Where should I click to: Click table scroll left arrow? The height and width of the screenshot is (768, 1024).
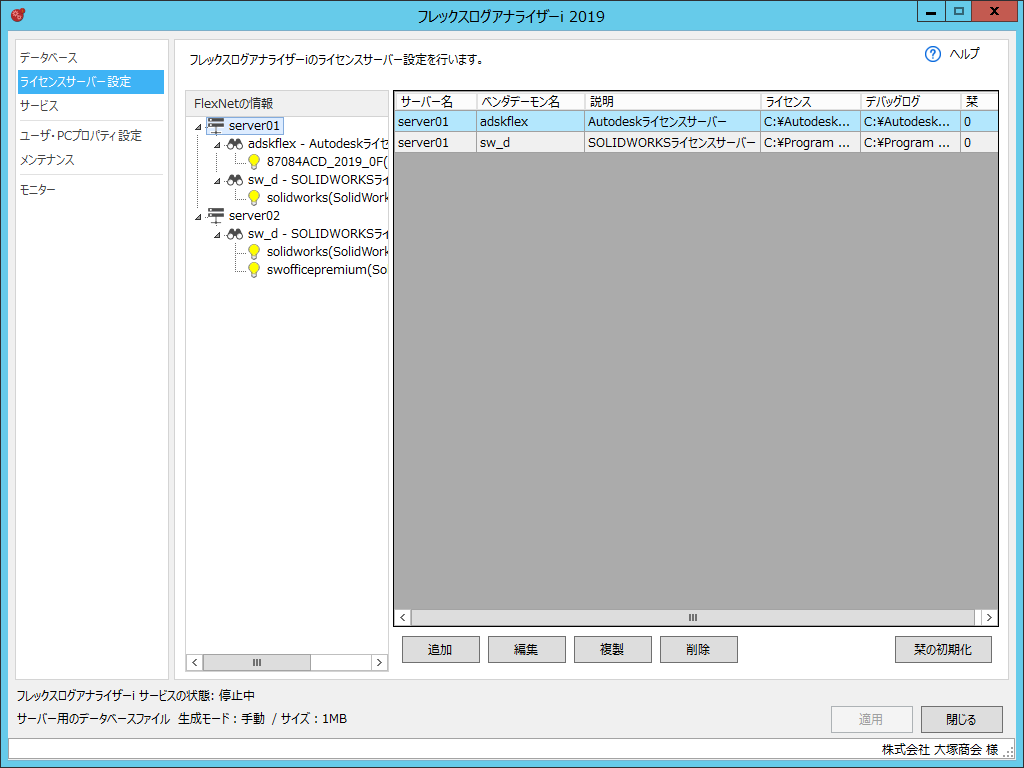(x=403, y=618)
